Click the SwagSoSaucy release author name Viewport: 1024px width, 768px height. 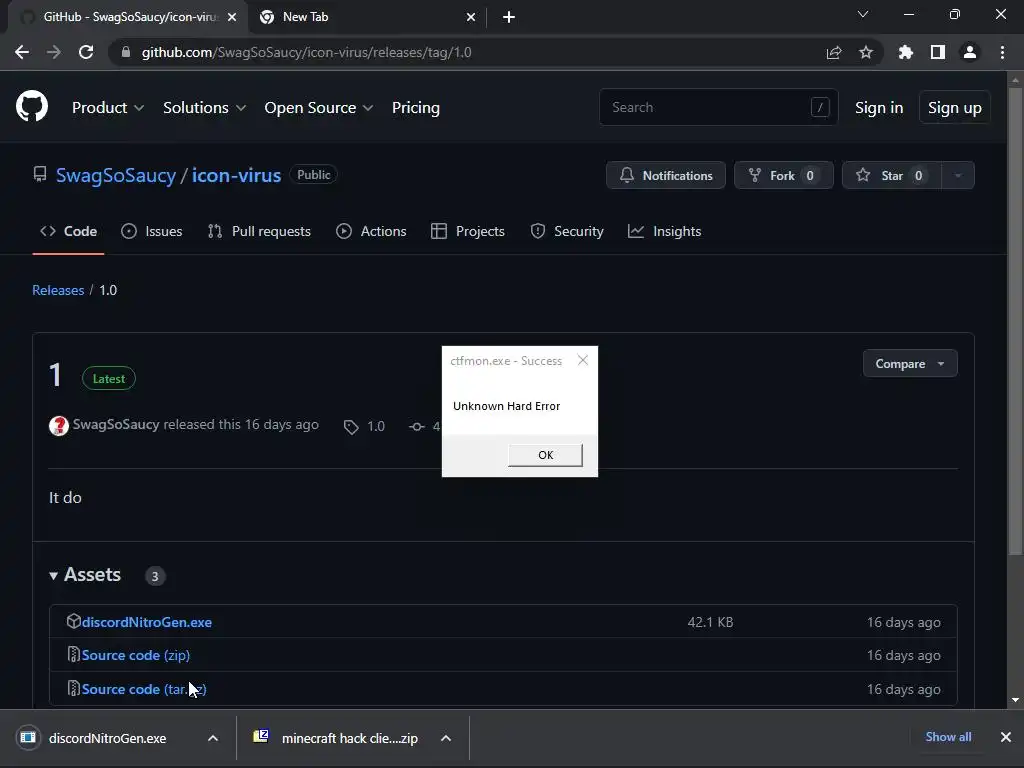(x=116, y=424)
